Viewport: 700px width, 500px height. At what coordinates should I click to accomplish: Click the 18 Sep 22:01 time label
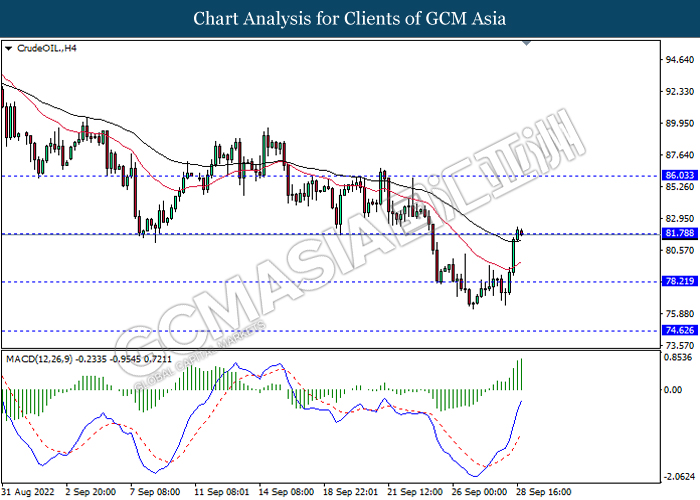coord(350,492)
